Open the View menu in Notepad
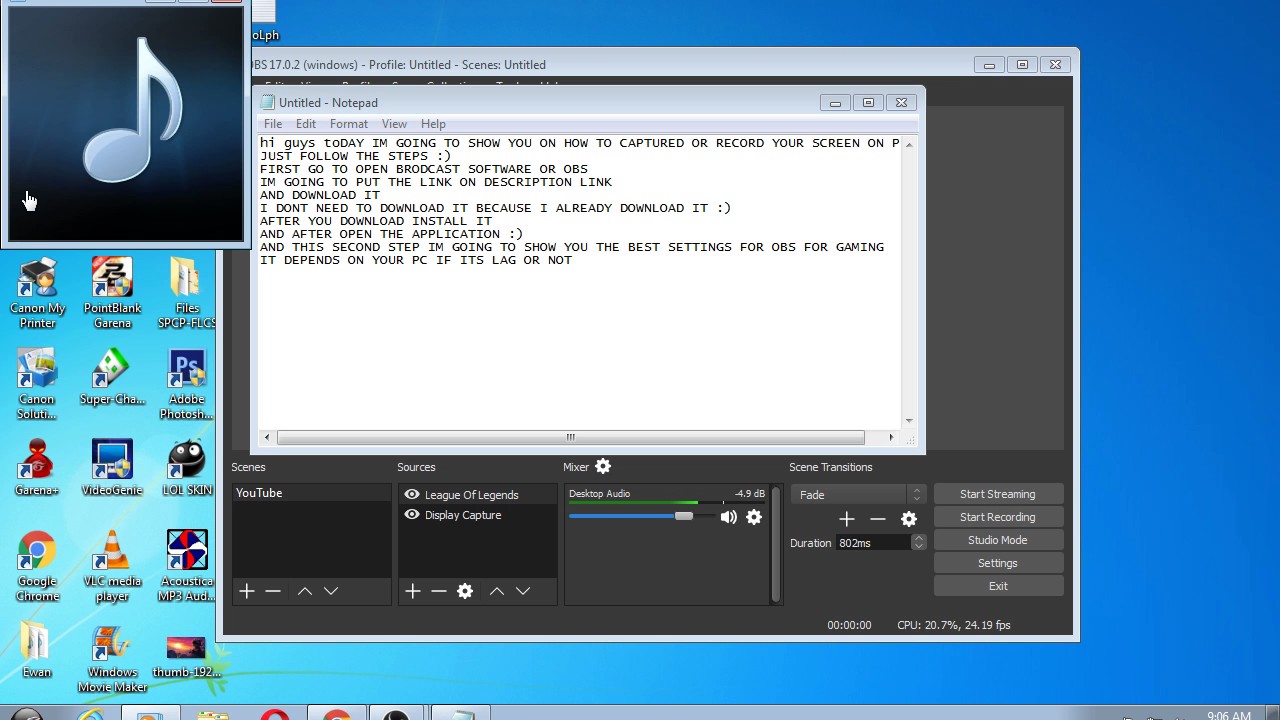1280x720 pixels. [x=394, y=124]
